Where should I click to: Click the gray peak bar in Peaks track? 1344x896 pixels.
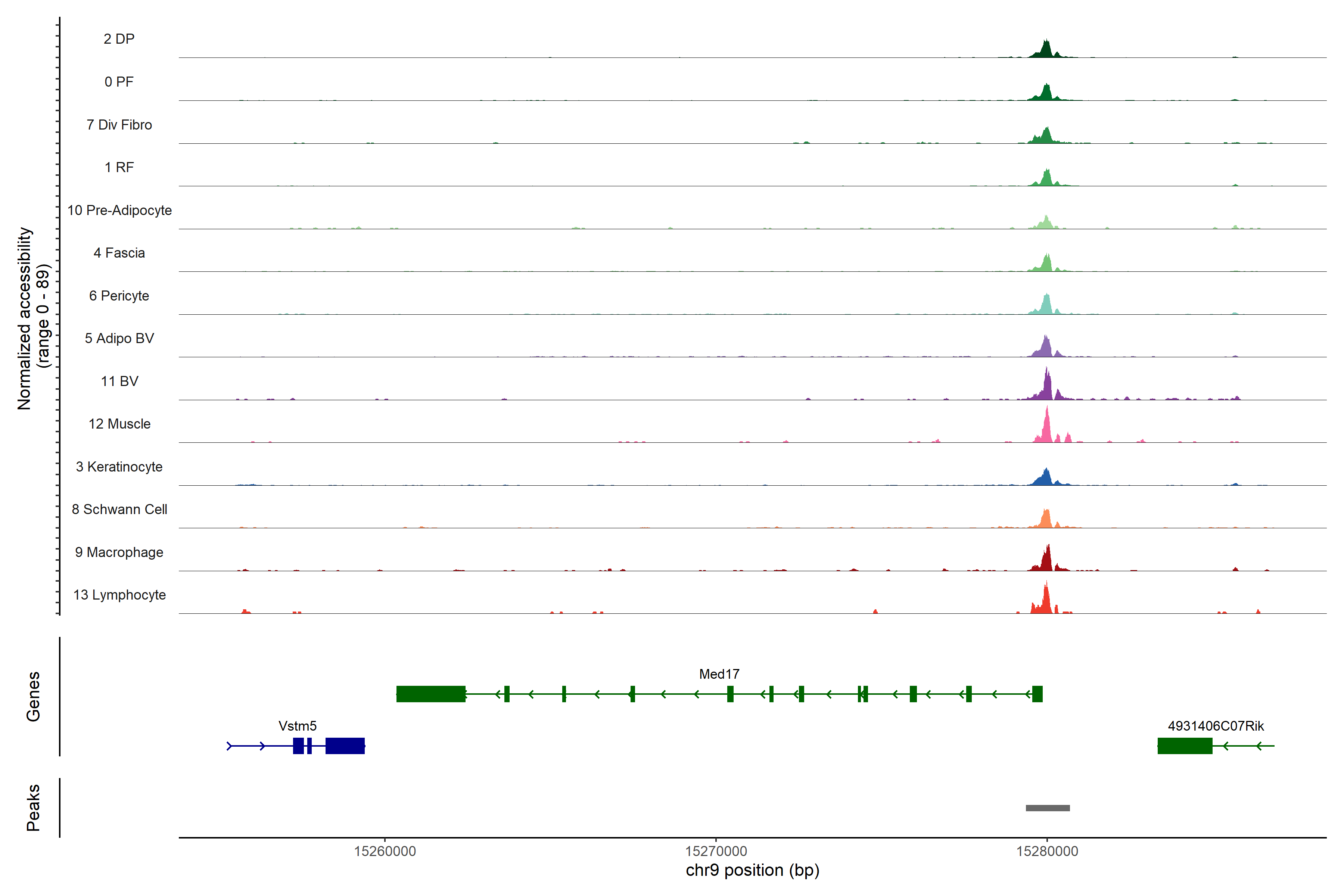tap(1048, 808)
